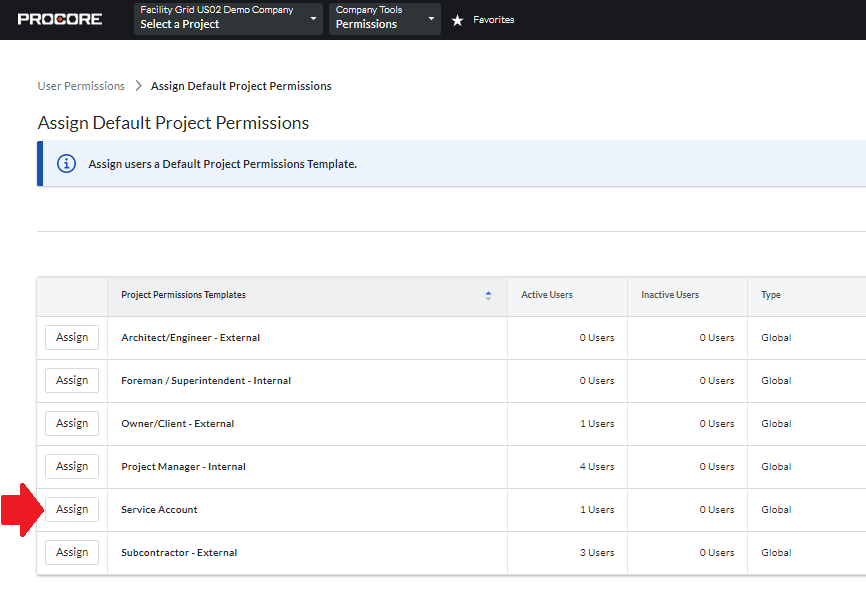Click the PROCORE logo

click(59, 18)
